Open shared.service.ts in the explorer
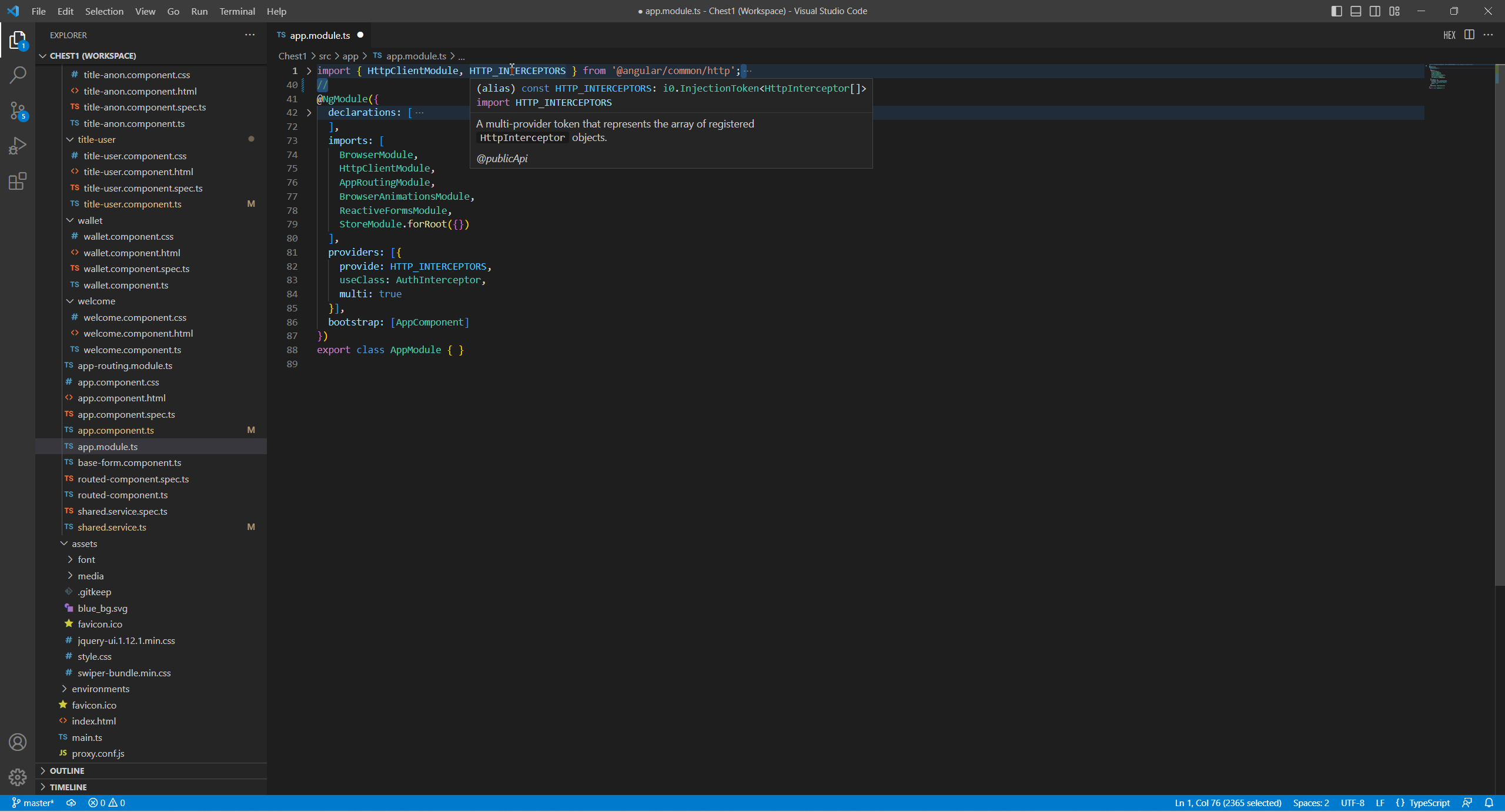This screenshot has height=812, width=1505. (x=112, y=527)
